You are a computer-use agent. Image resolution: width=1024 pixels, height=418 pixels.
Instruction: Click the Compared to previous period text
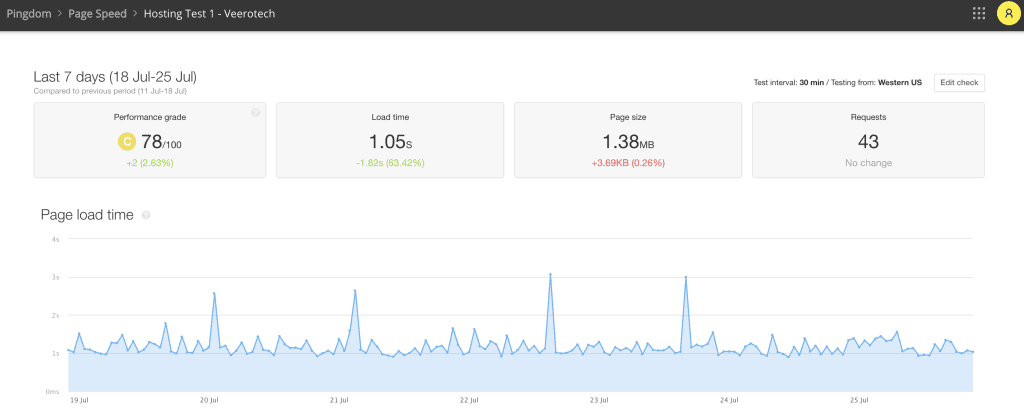pos(110,91)
